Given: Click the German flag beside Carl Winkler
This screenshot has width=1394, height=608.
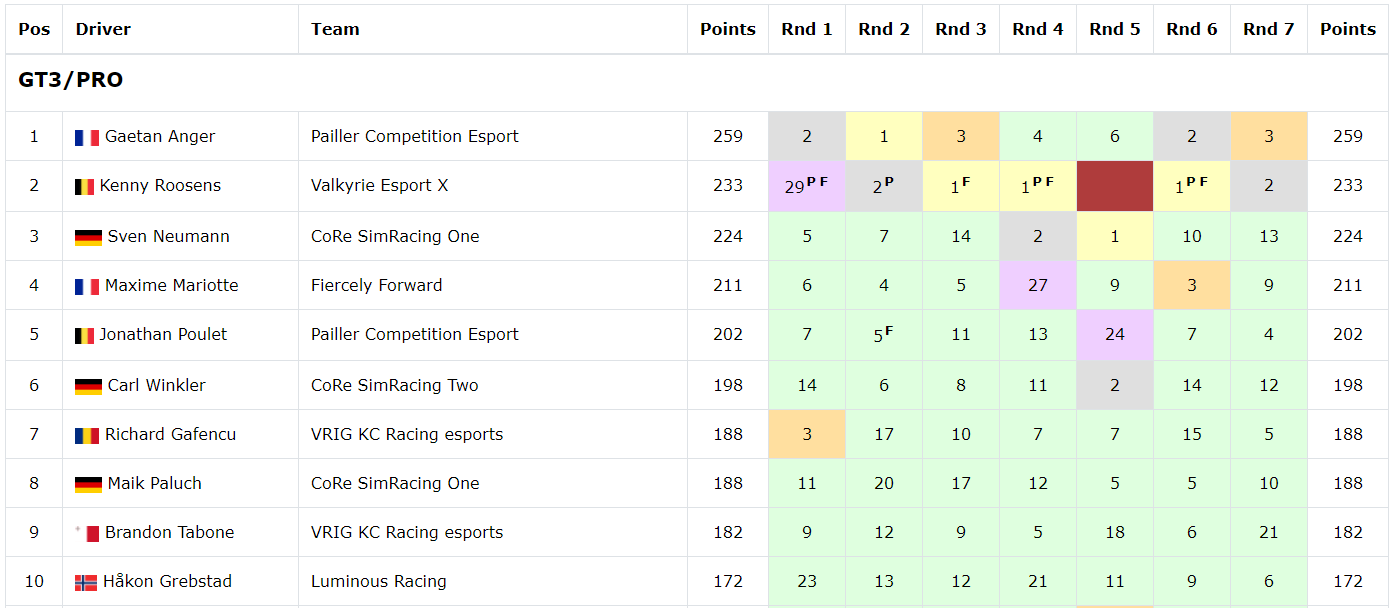Looking at the screenshot, I should point(88,387).
